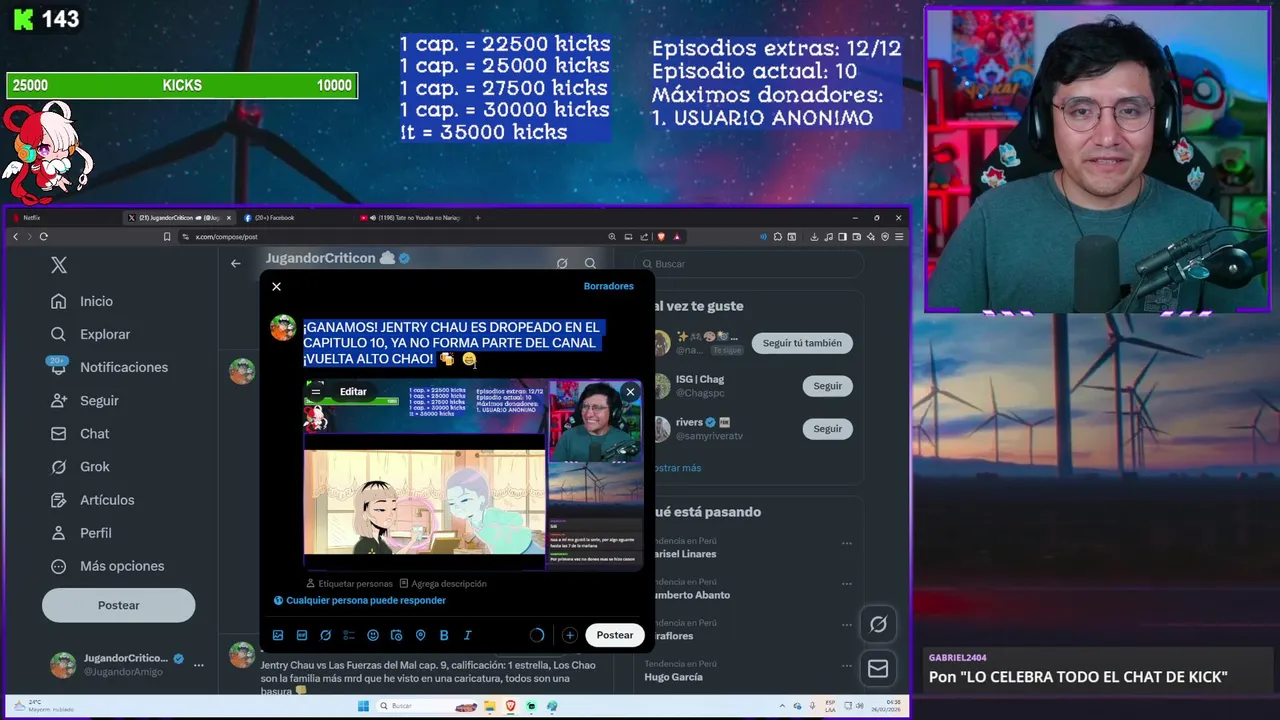Open Marisel Linares trend options
The image size is (1280, 720).
[847, 543]
